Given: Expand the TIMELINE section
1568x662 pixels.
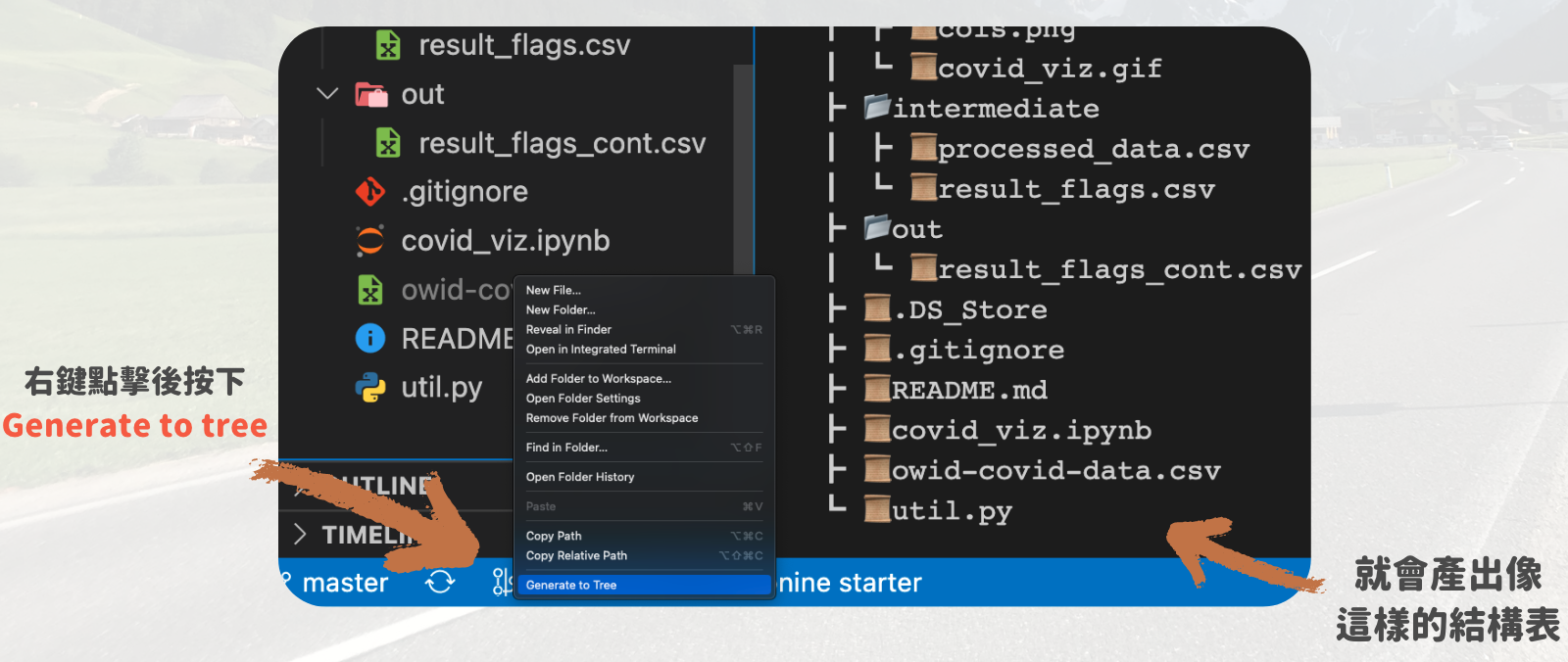Looking at the screenshot, I should point(301,534).
